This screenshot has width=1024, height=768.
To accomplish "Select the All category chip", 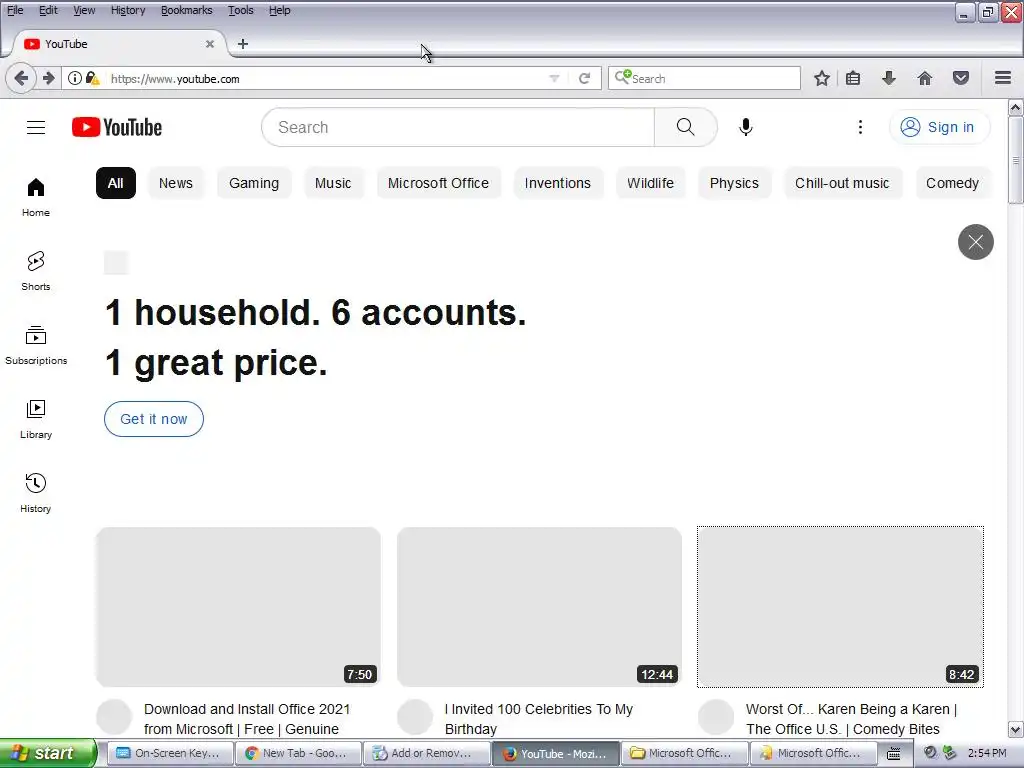I will pyautogui.click(x=116, y=184).
